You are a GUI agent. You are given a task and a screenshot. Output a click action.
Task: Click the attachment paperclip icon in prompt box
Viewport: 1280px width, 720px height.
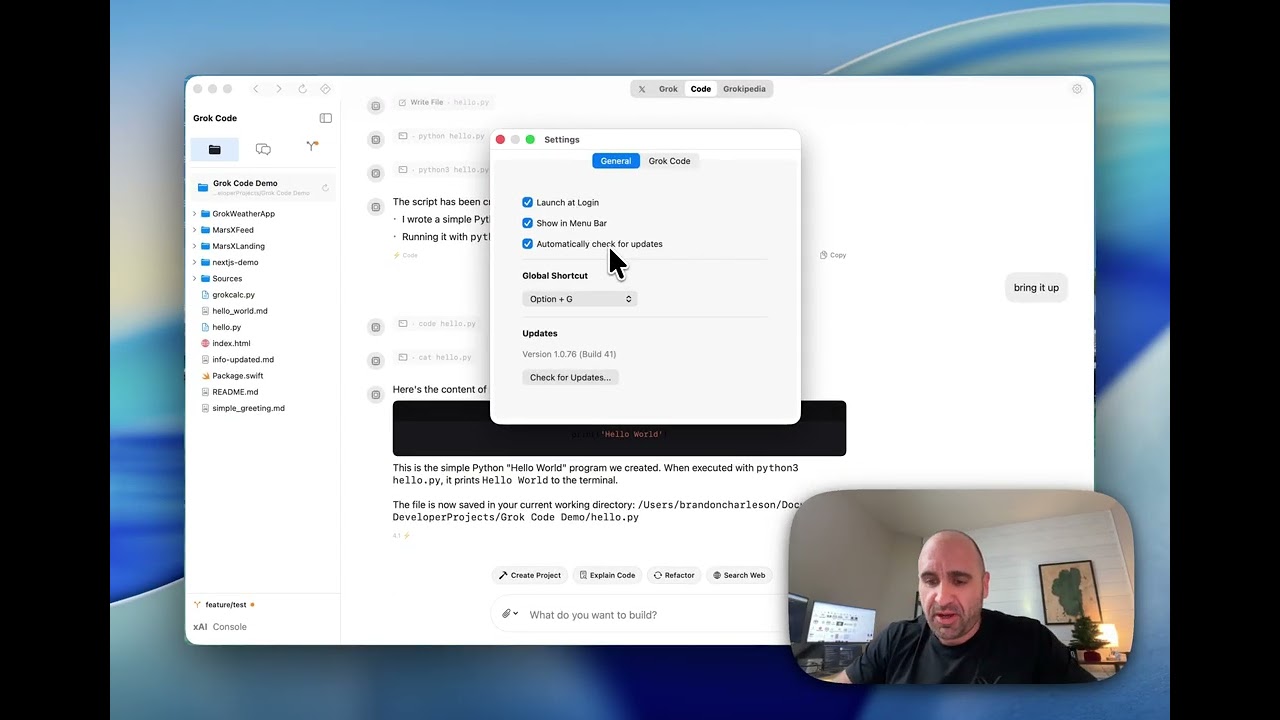point(507,614)
